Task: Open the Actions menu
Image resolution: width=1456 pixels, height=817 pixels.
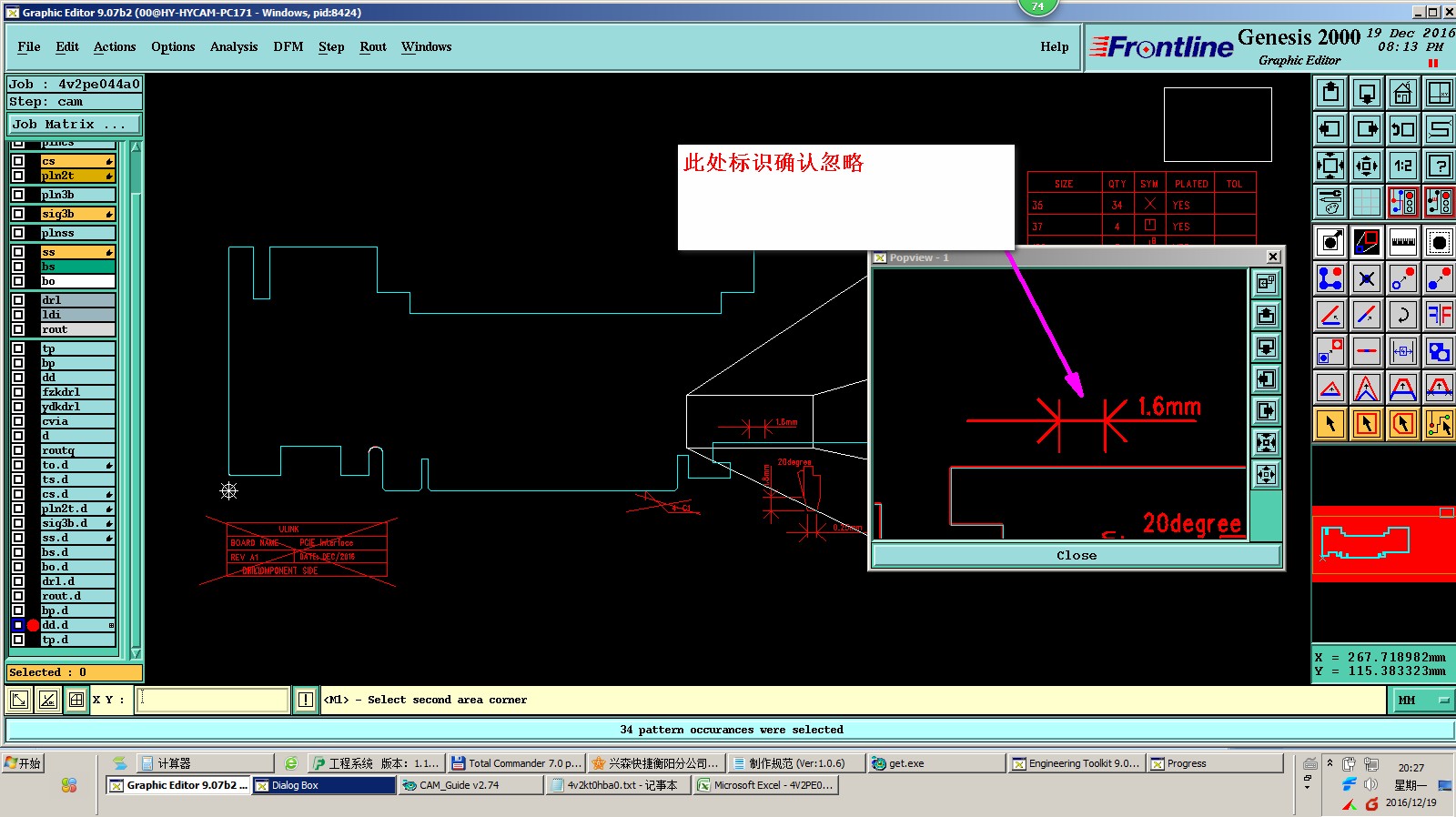Action: point(115,47)
